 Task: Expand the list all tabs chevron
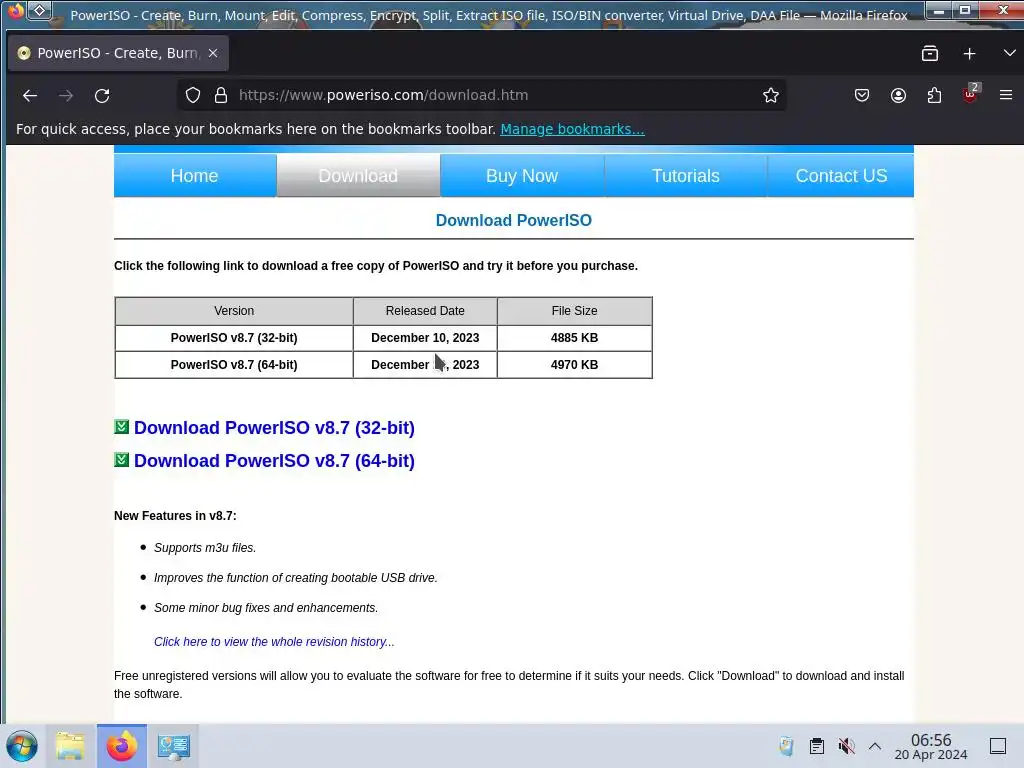pos(1010,53)
